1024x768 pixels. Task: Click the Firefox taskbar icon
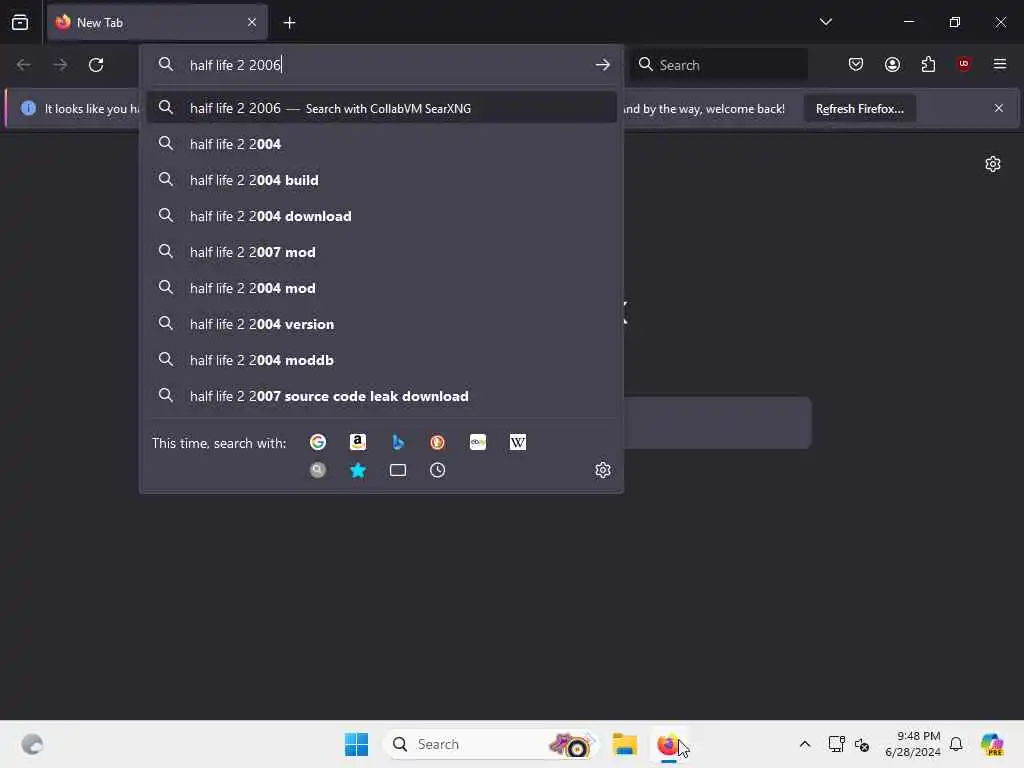[667, 744]
